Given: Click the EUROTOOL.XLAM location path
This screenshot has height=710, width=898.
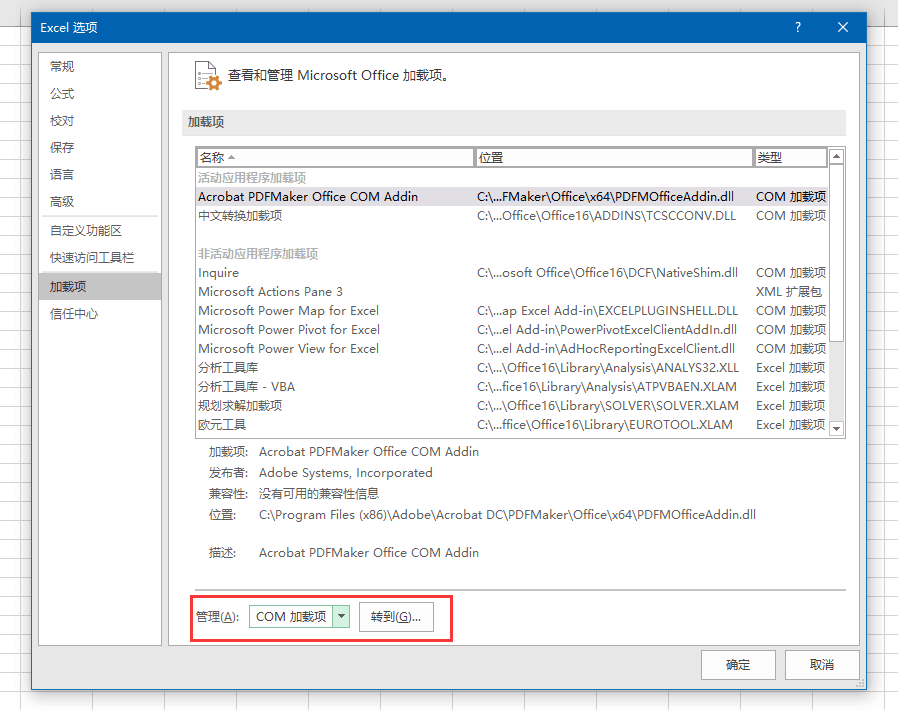Looking at the screenshot, I should click(605, 425).
